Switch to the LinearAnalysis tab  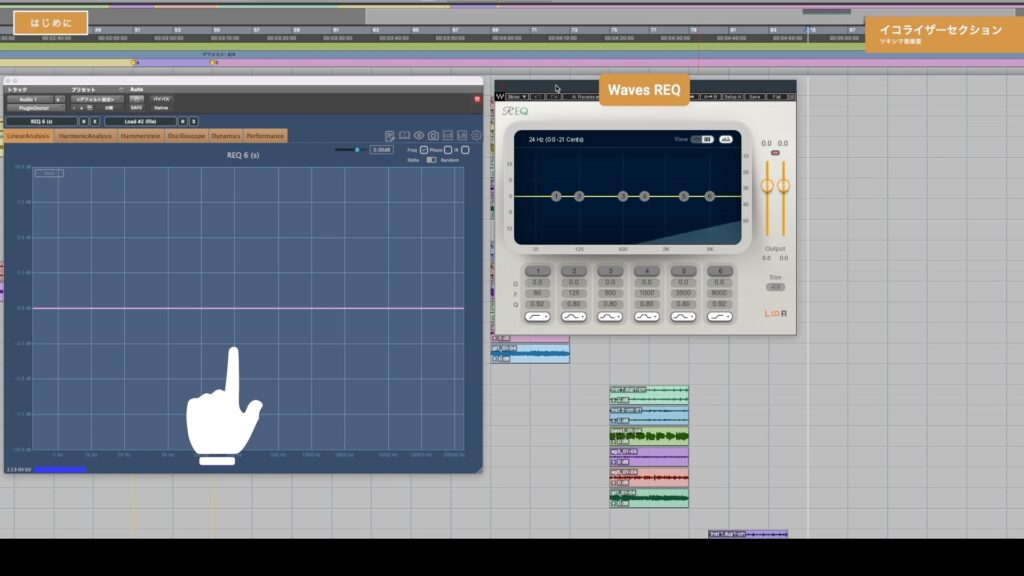(28, 136)
